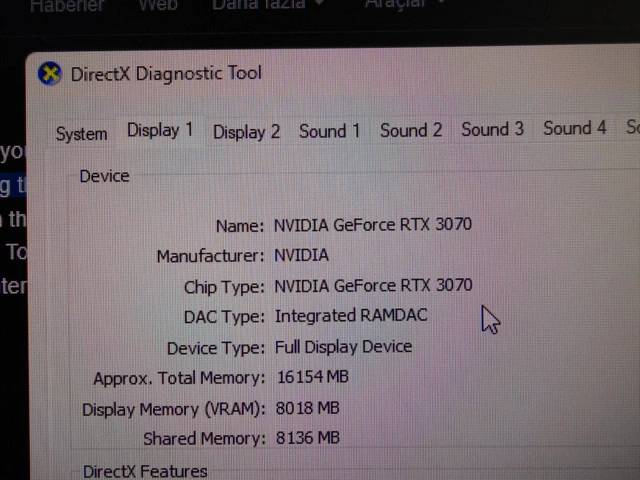The width and height of the screenshot is (640, 480).
Task: Click the Manufacturer NVIDIA value
Action: [x=301, y=256]
